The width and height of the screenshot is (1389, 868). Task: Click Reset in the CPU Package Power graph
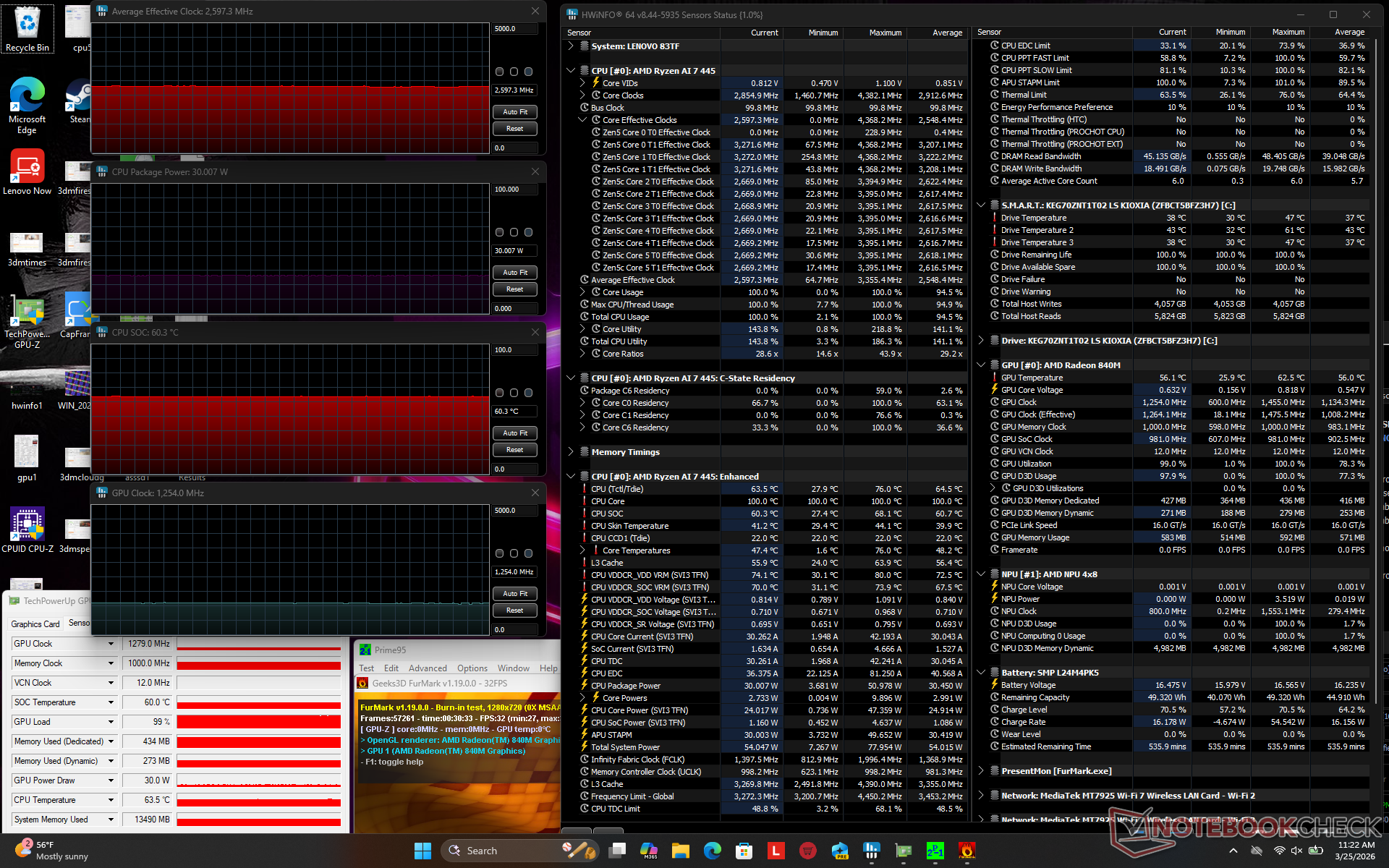tap(514, 289)
